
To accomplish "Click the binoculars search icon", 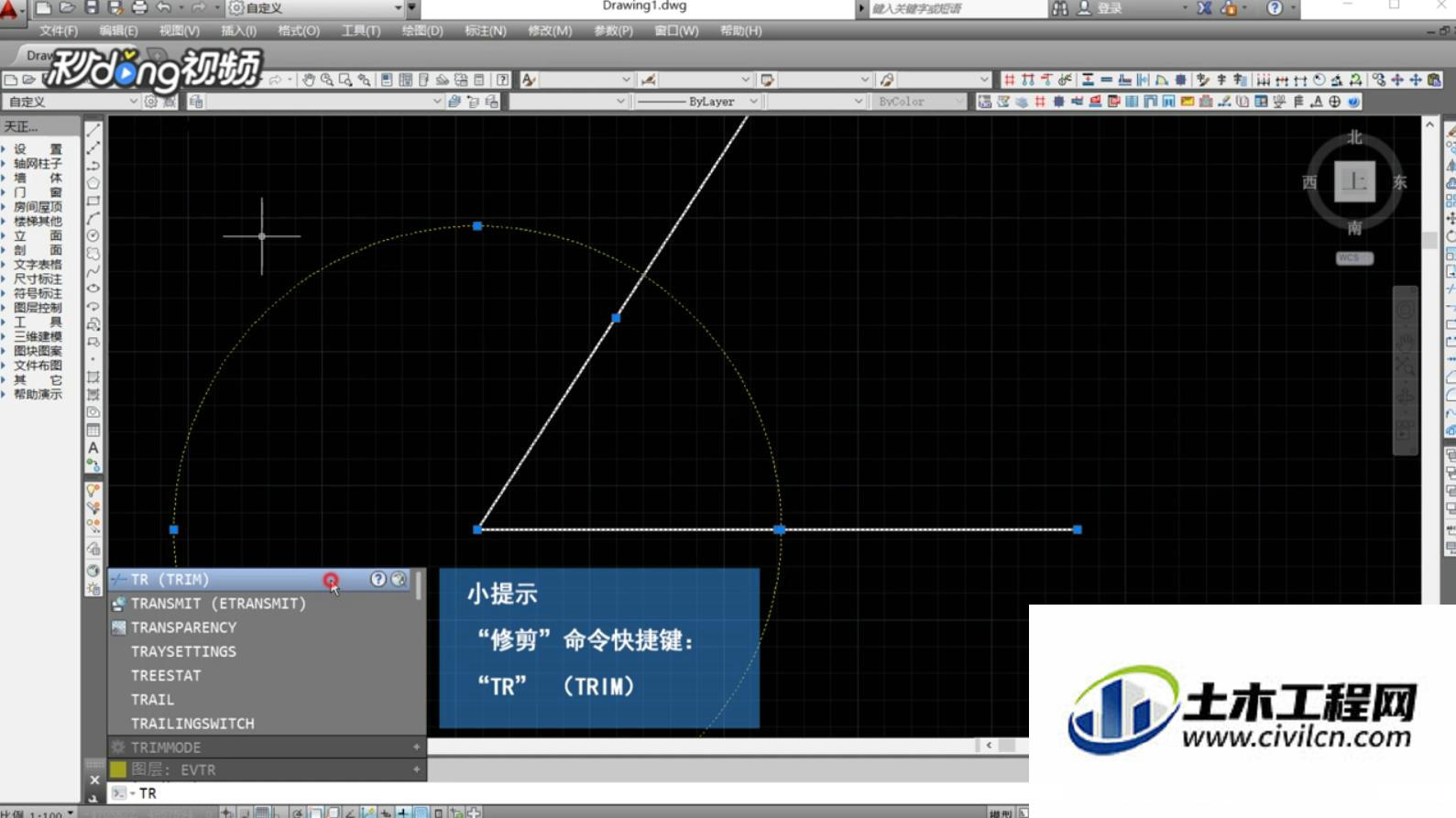I will tap(1060, 8).
